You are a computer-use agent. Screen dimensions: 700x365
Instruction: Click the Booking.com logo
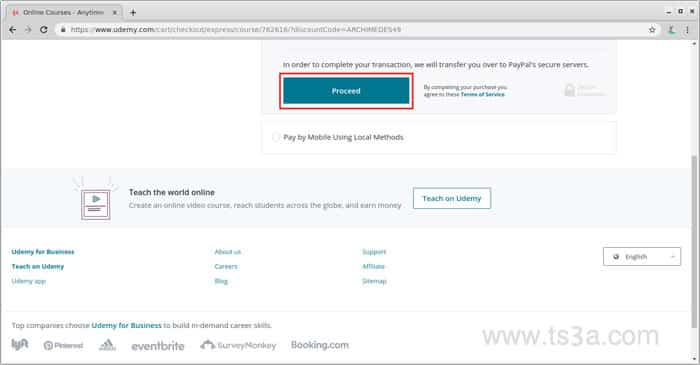pos(320,344)
